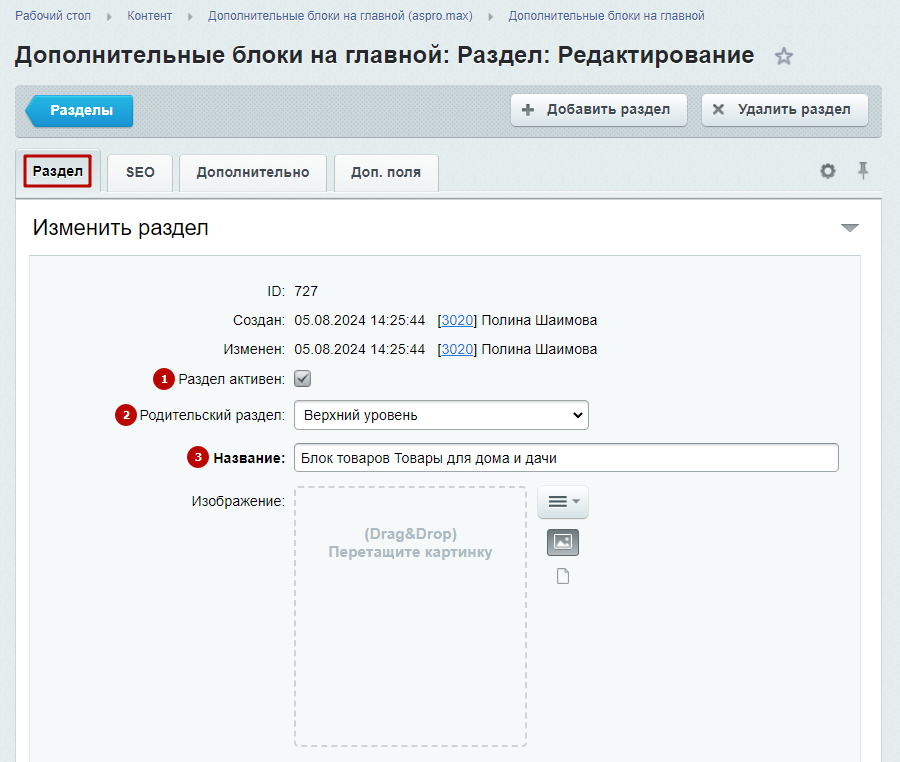Screen dimensions: 900x762
Task: Click the Родительский раздел label
Action: point(212,415)
